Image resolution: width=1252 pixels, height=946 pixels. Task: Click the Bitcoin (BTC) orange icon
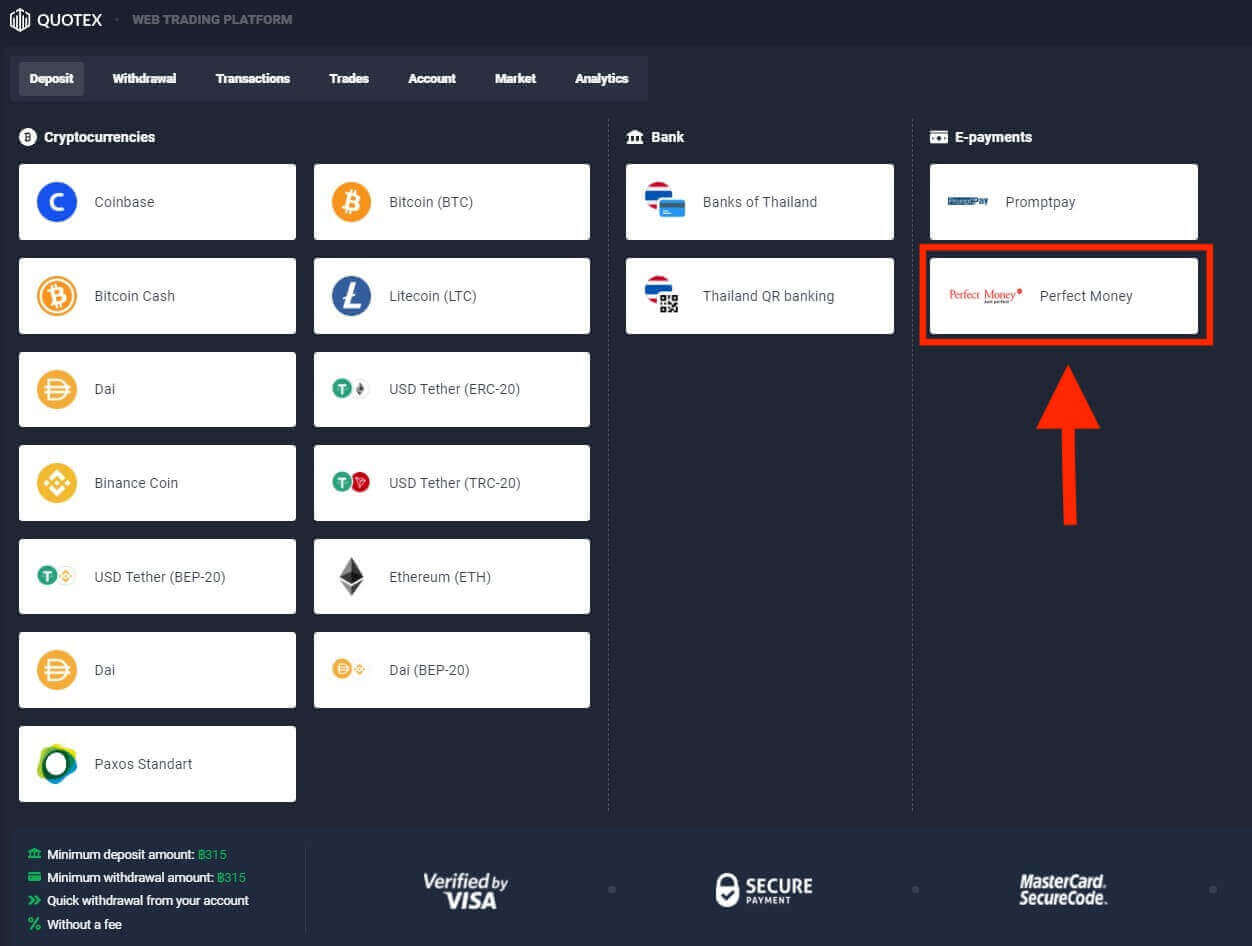351,202
